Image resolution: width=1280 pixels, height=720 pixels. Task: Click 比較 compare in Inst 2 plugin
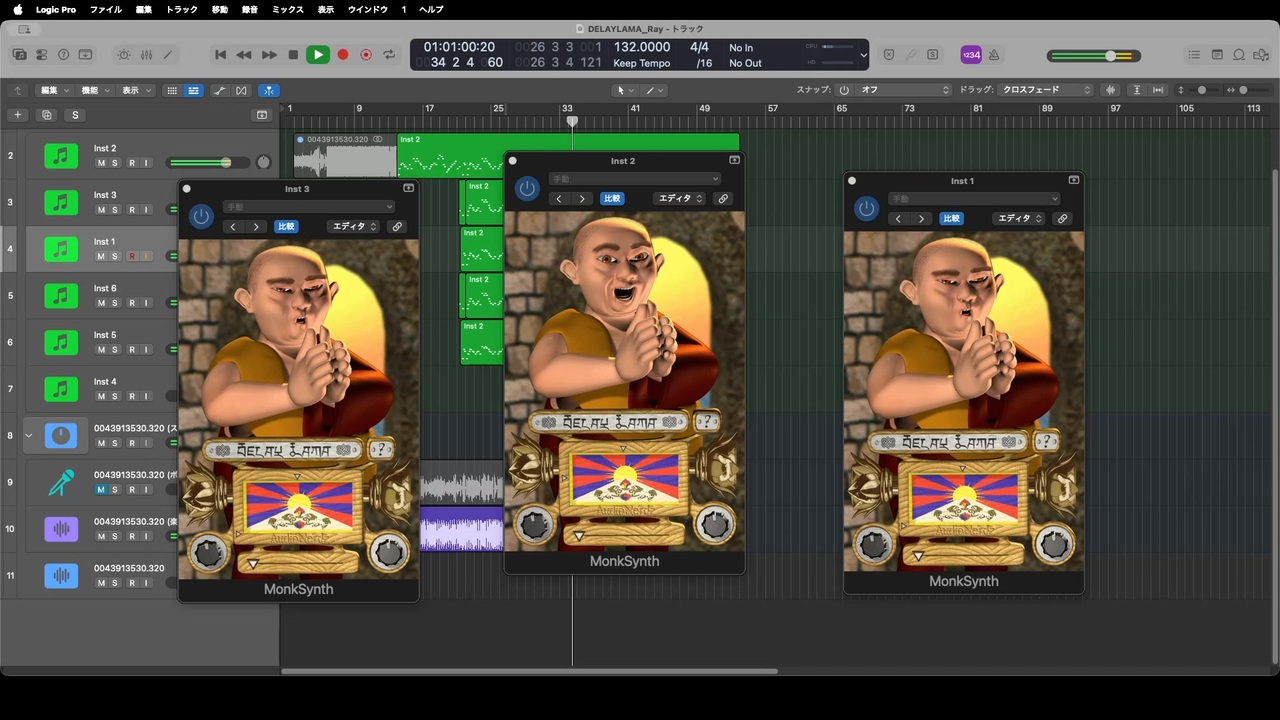pos(611,199)
